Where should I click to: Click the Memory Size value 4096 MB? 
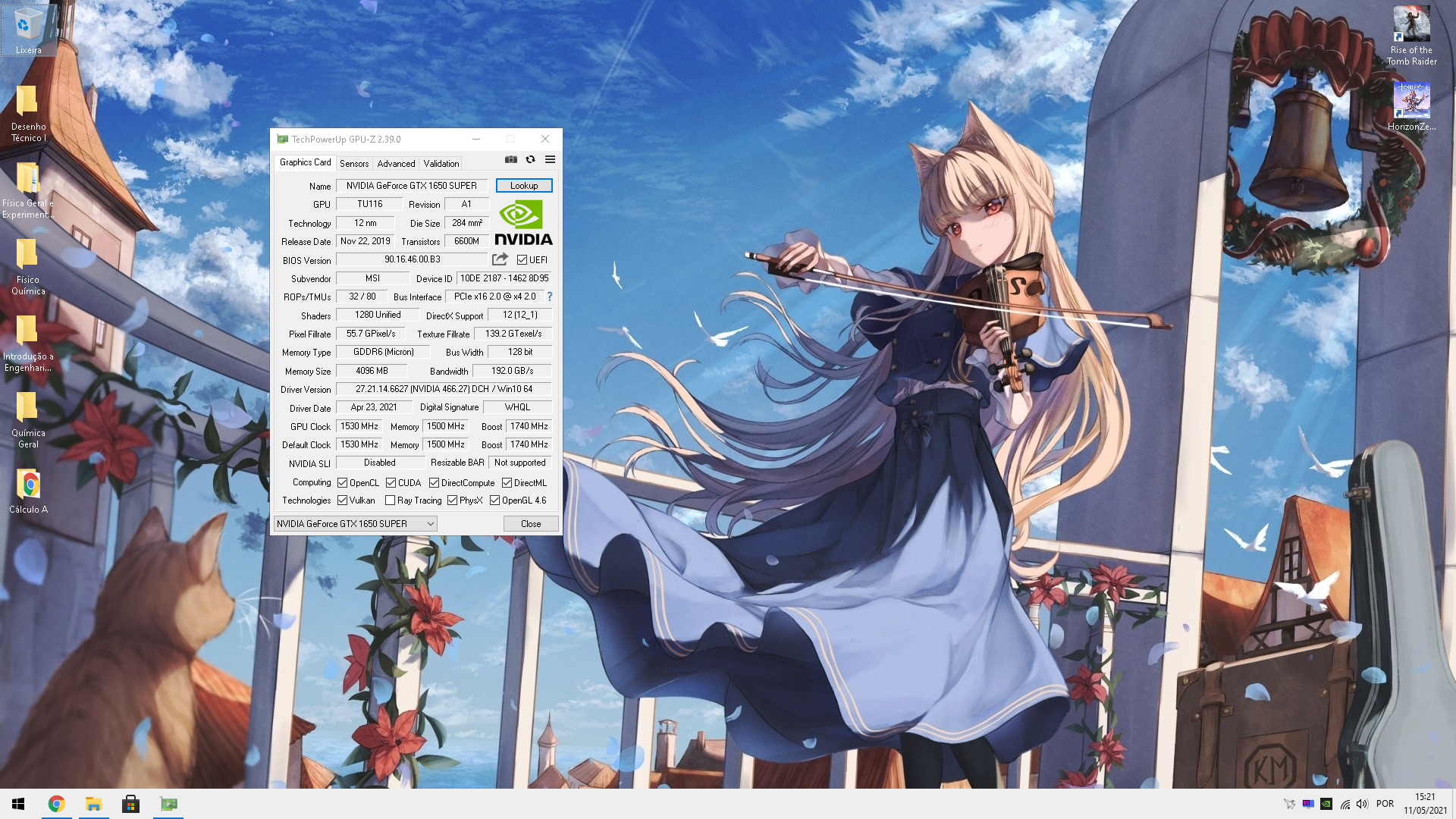click(372, 371)
